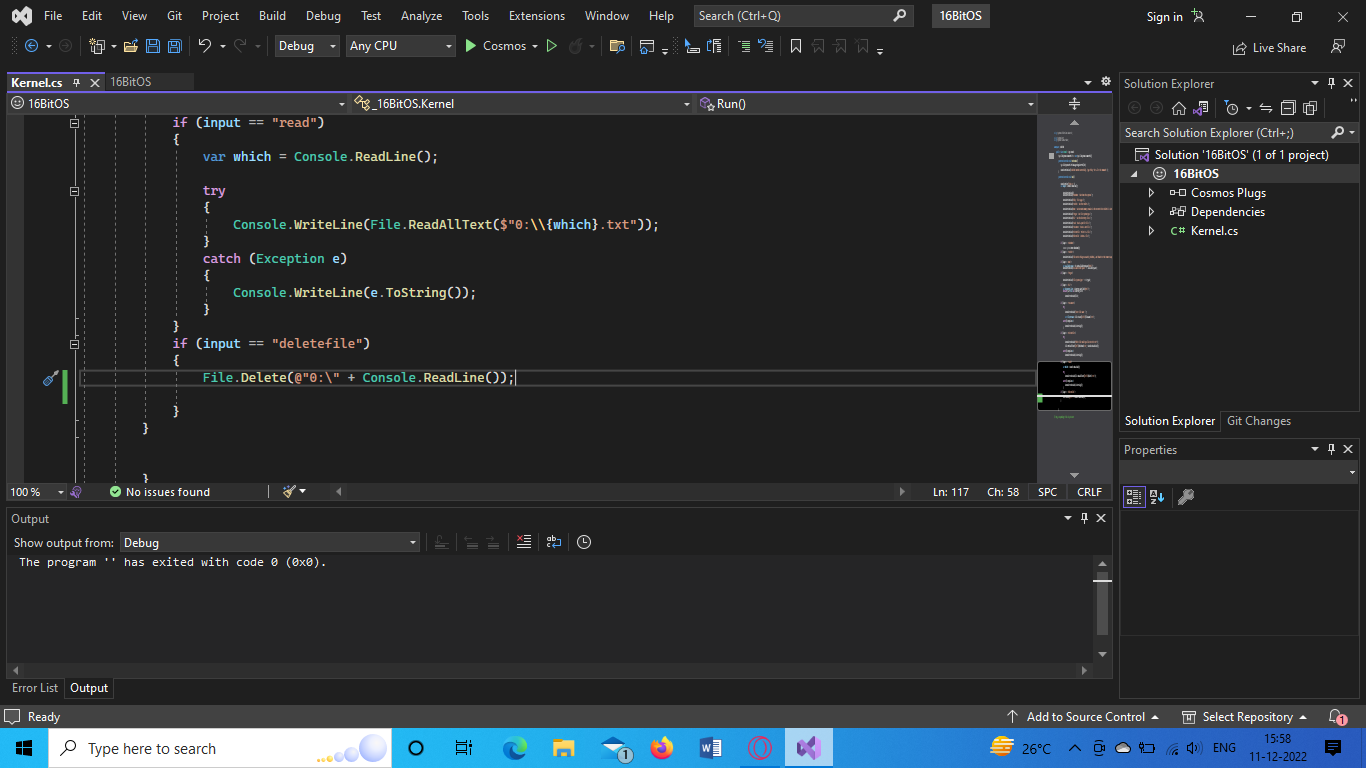Open the Debug menu
The height and width of the screenshot is (768, 1366).
[323, 15]
